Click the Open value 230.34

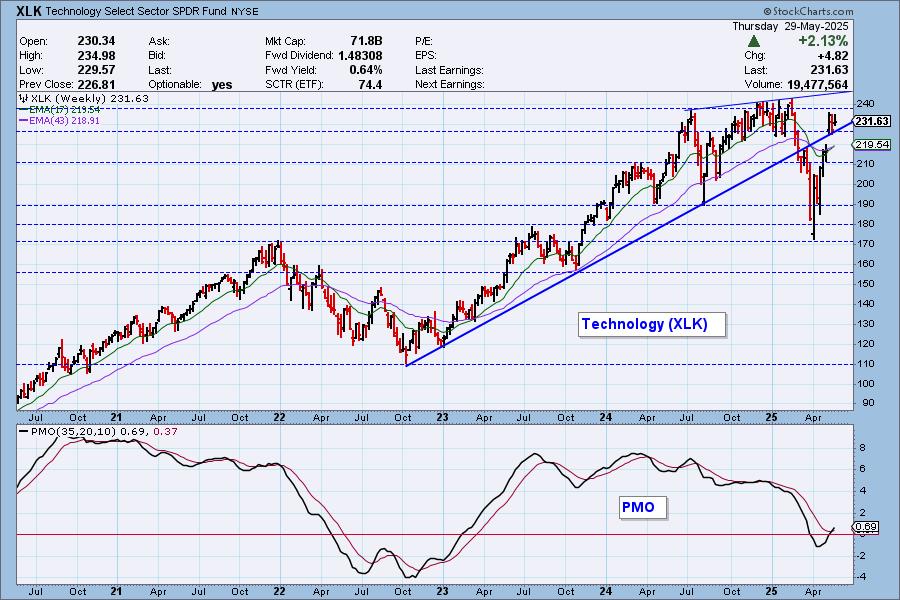96,41
